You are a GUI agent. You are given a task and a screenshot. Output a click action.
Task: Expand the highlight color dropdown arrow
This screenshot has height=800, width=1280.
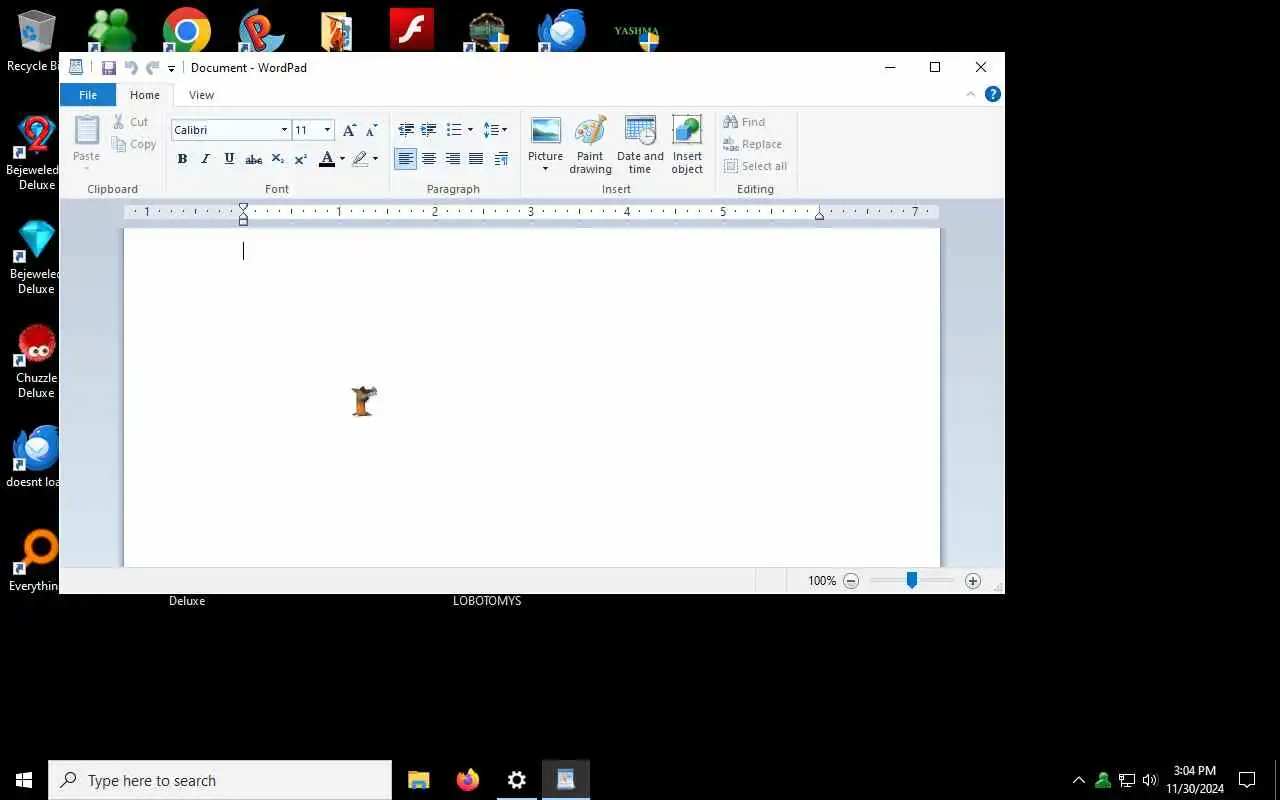pyautogui.click(x=375, y=159)
